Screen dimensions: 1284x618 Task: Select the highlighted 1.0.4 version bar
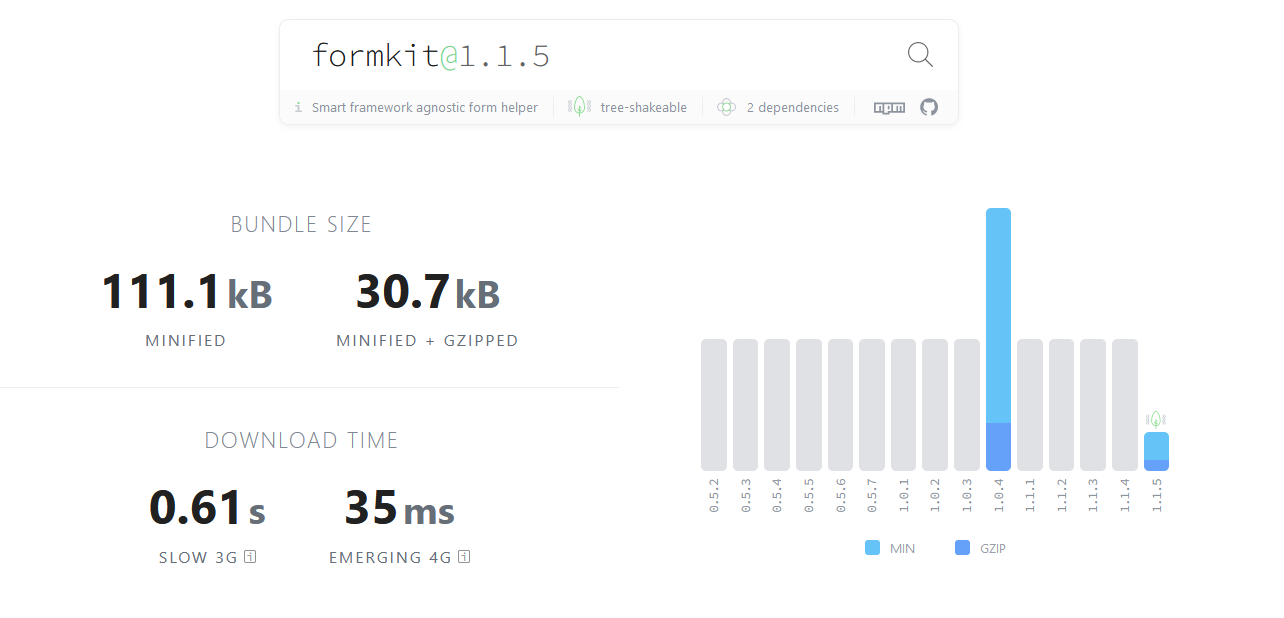coord(997,340)
